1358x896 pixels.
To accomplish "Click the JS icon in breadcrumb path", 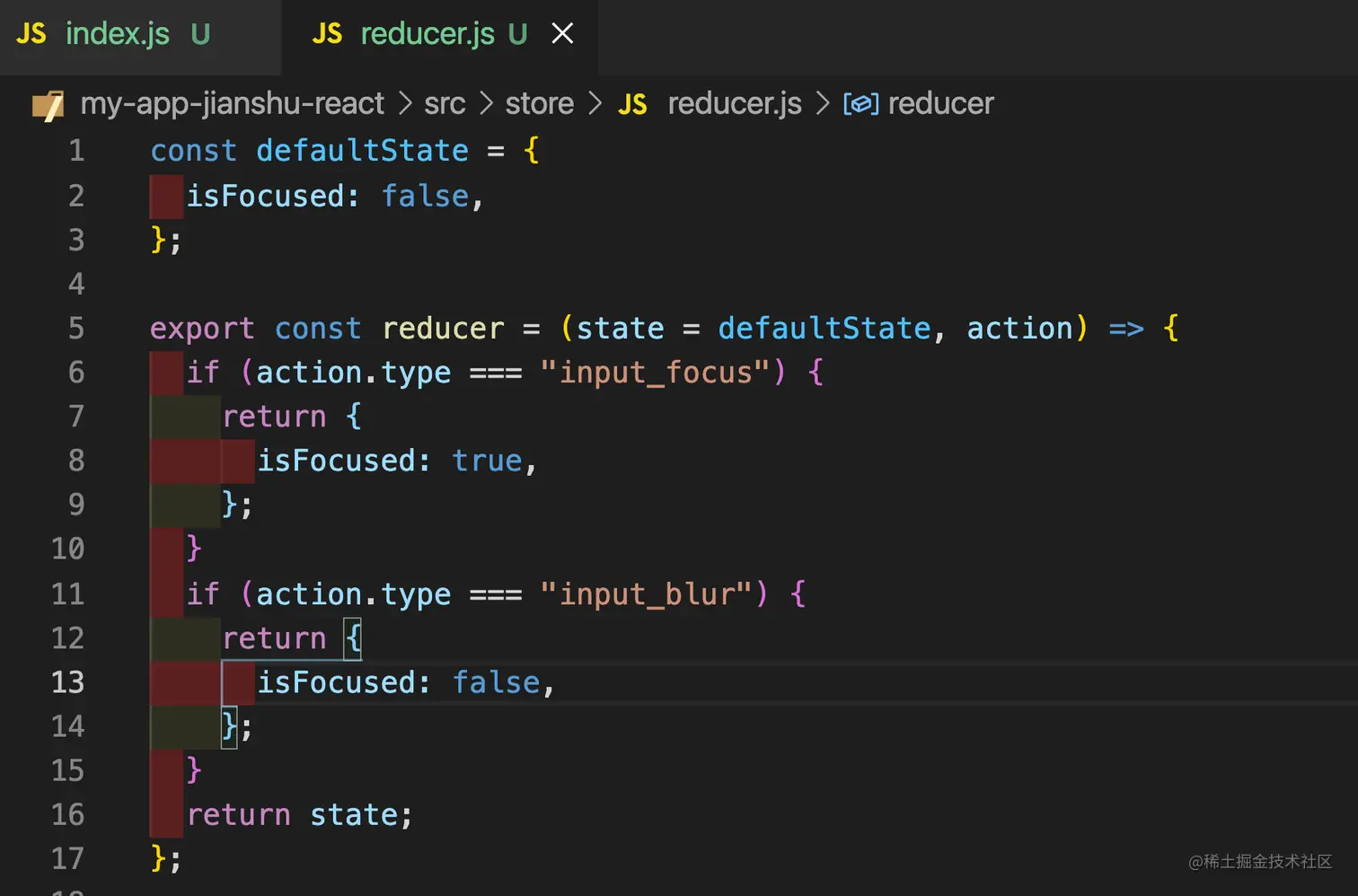I will coord(632,105).
